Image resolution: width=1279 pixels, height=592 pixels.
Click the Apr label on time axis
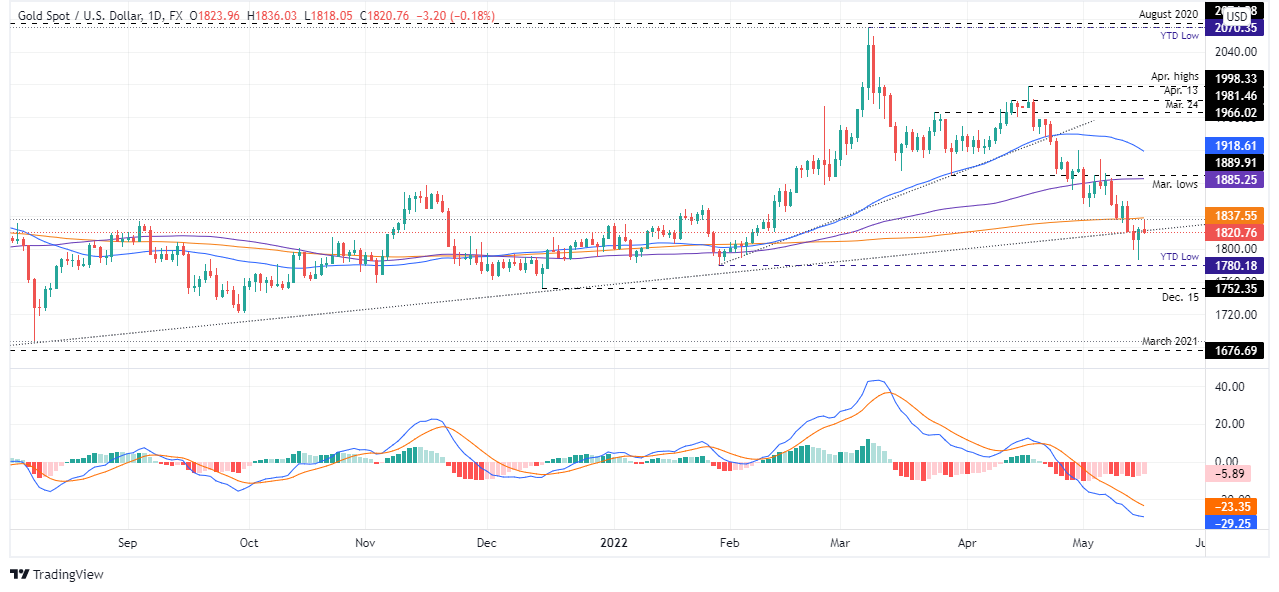click(966, 543)
